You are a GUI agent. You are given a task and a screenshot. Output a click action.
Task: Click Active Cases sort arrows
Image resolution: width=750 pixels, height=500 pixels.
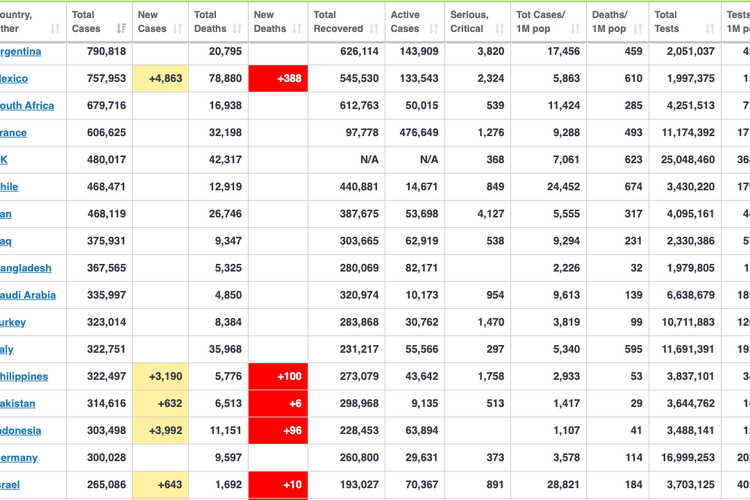tap(433, 29)
